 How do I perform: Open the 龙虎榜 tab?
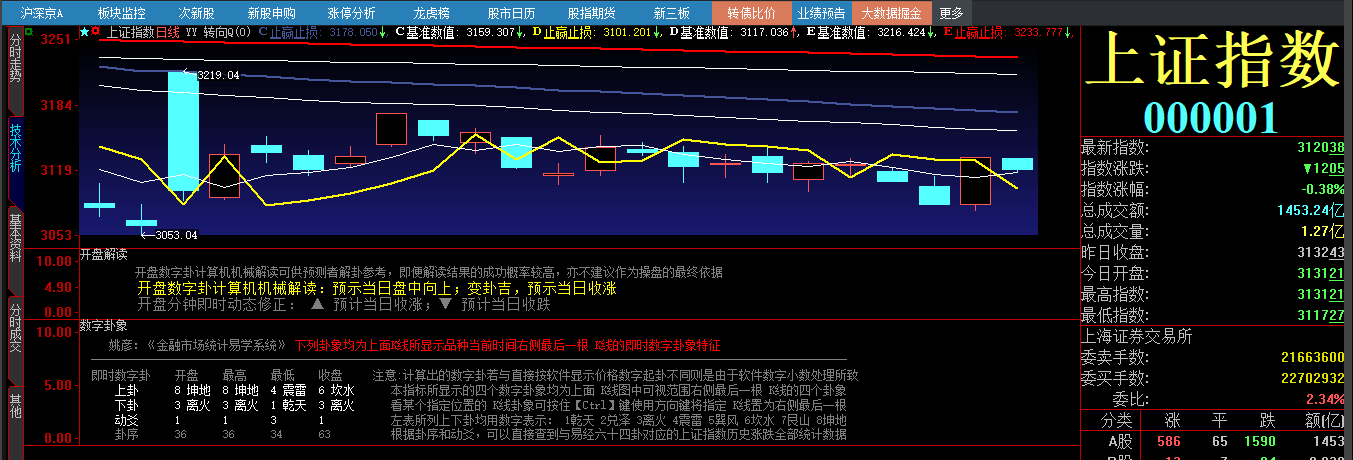click(434, 13)
